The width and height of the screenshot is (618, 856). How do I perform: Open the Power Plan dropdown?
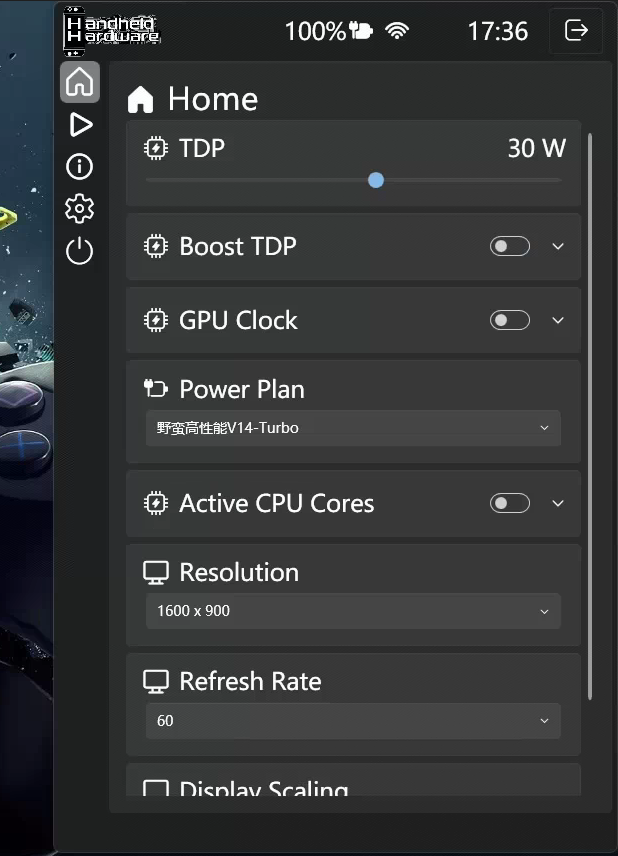(x=353, y=428)
